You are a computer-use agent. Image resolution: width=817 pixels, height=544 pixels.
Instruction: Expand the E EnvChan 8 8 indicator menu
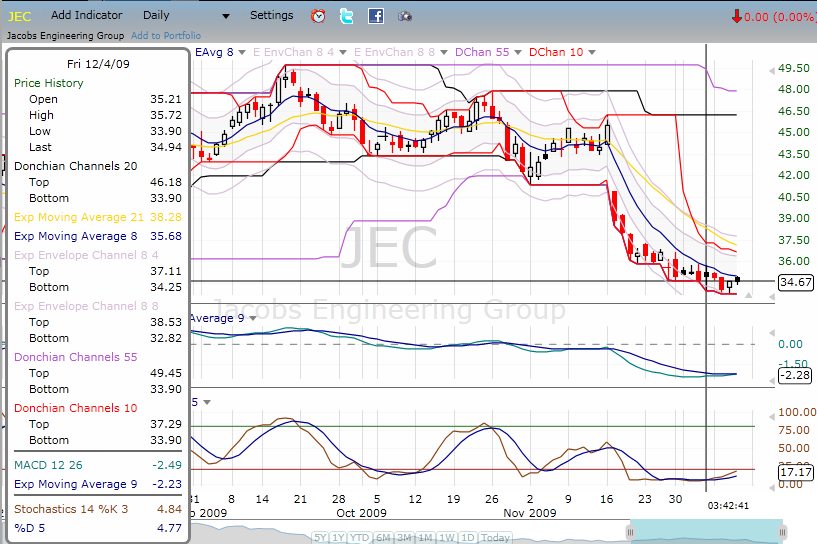pyautogui.click(x=443, y=52)
